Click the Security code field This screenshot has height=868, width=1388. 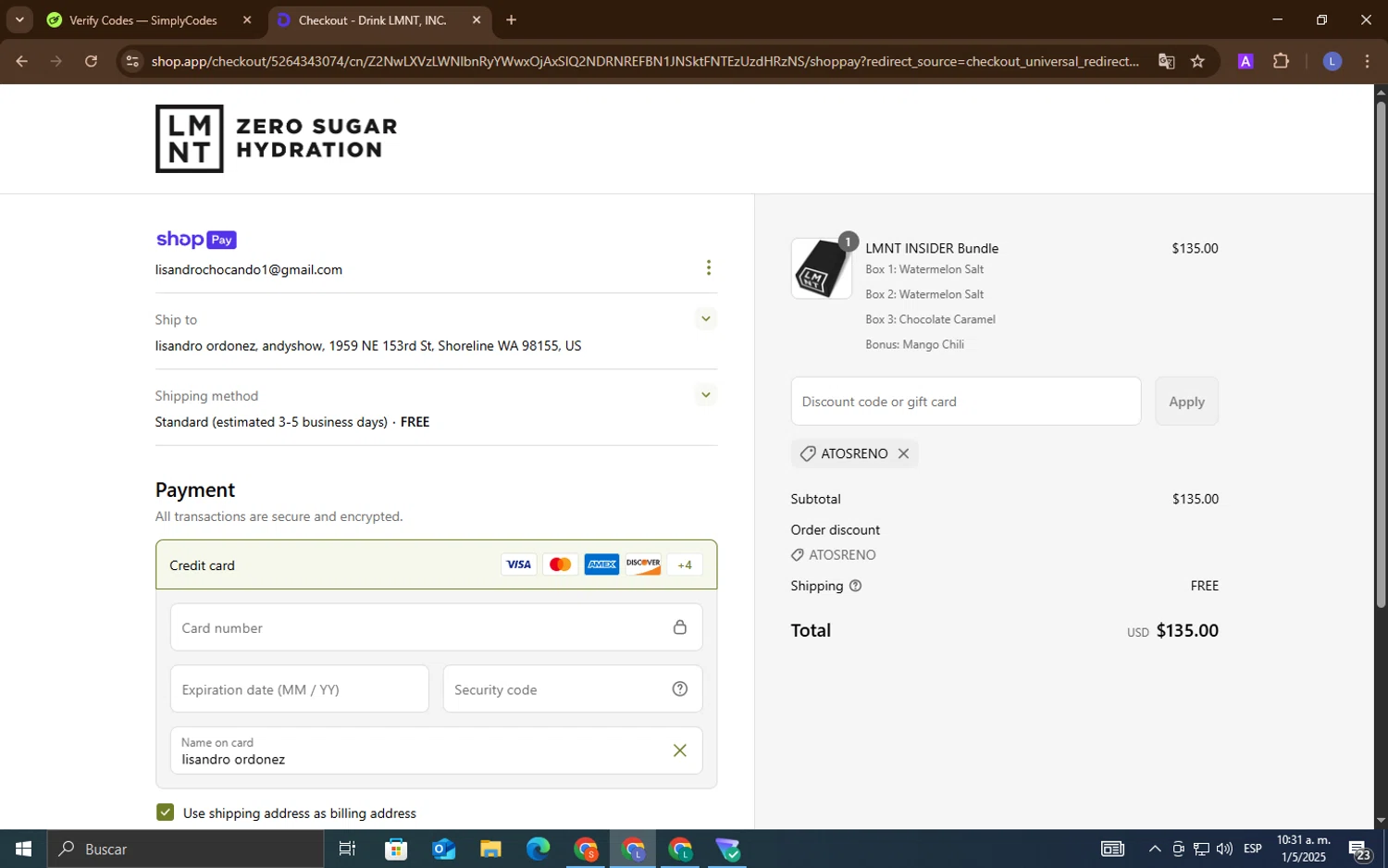[x=572, y=689]
